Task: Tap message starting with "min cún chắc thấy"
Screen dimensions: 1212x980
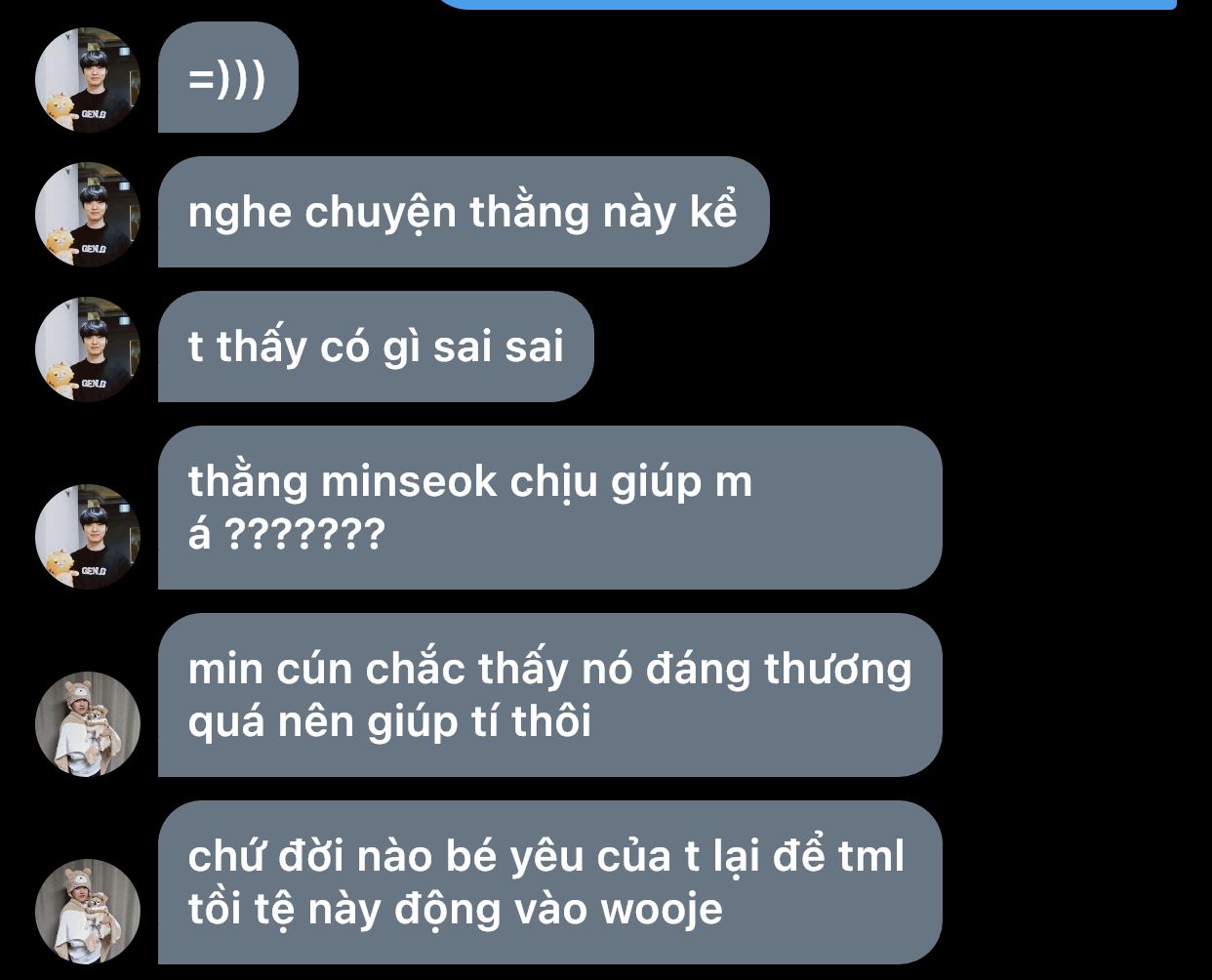Action: coord(549,695)
